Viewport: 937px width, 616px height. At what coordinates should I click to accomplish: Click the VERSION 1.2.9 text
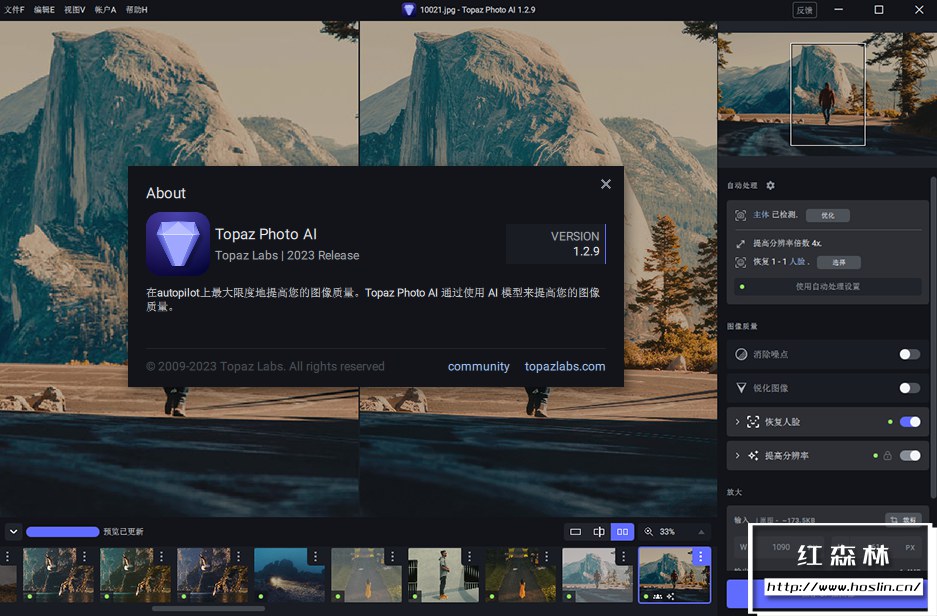[x=574, y=244]
